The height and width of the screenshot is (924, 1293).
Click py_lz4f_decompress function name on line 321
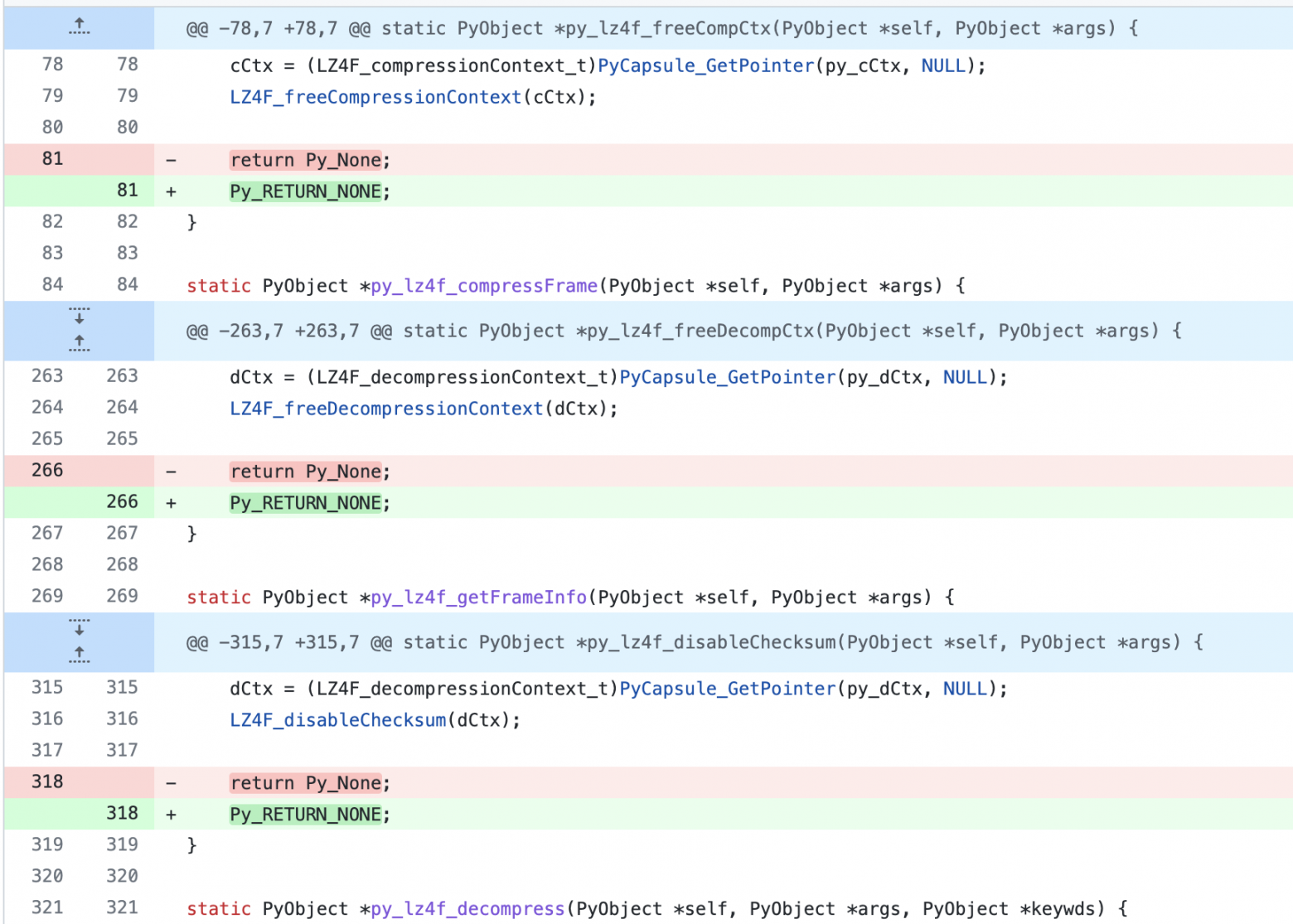[468, 909]
